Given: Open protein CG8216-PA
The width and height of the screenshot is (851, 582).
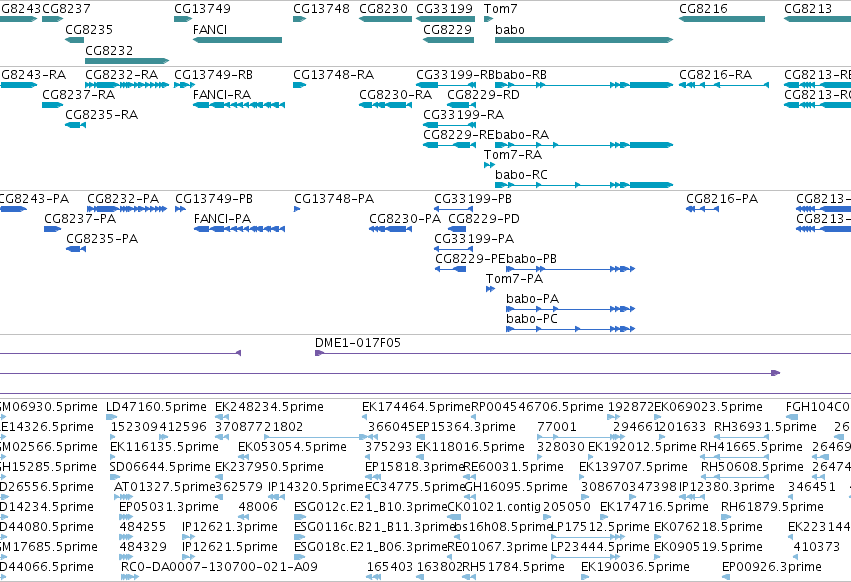Looking at the screenshot, I should click(722, 199).
